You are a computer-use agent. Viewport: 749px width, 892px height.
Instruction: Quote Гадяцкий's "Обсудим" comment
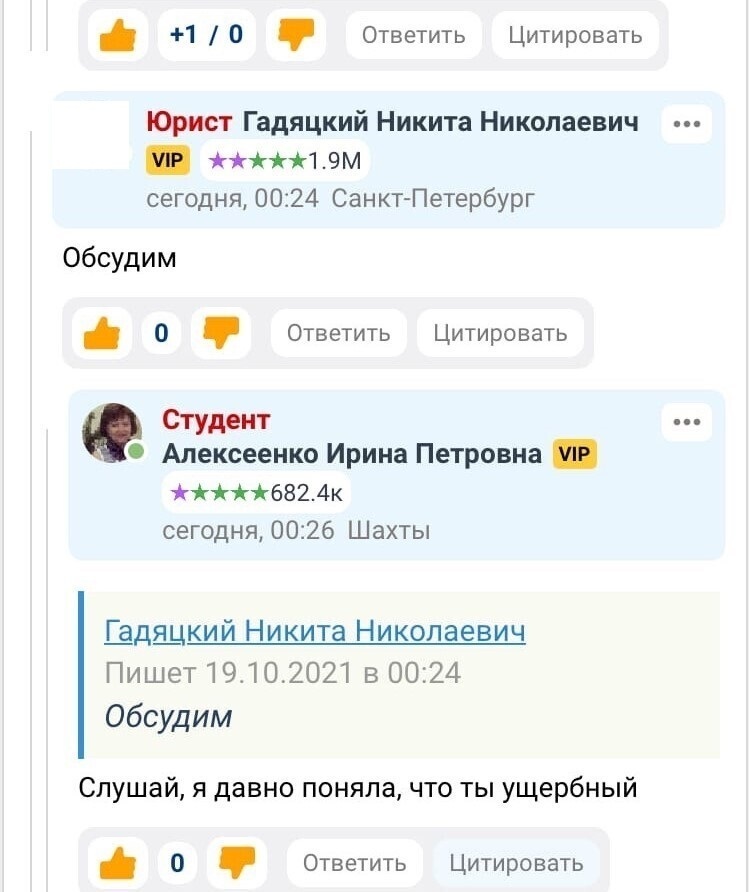point(500,333)
